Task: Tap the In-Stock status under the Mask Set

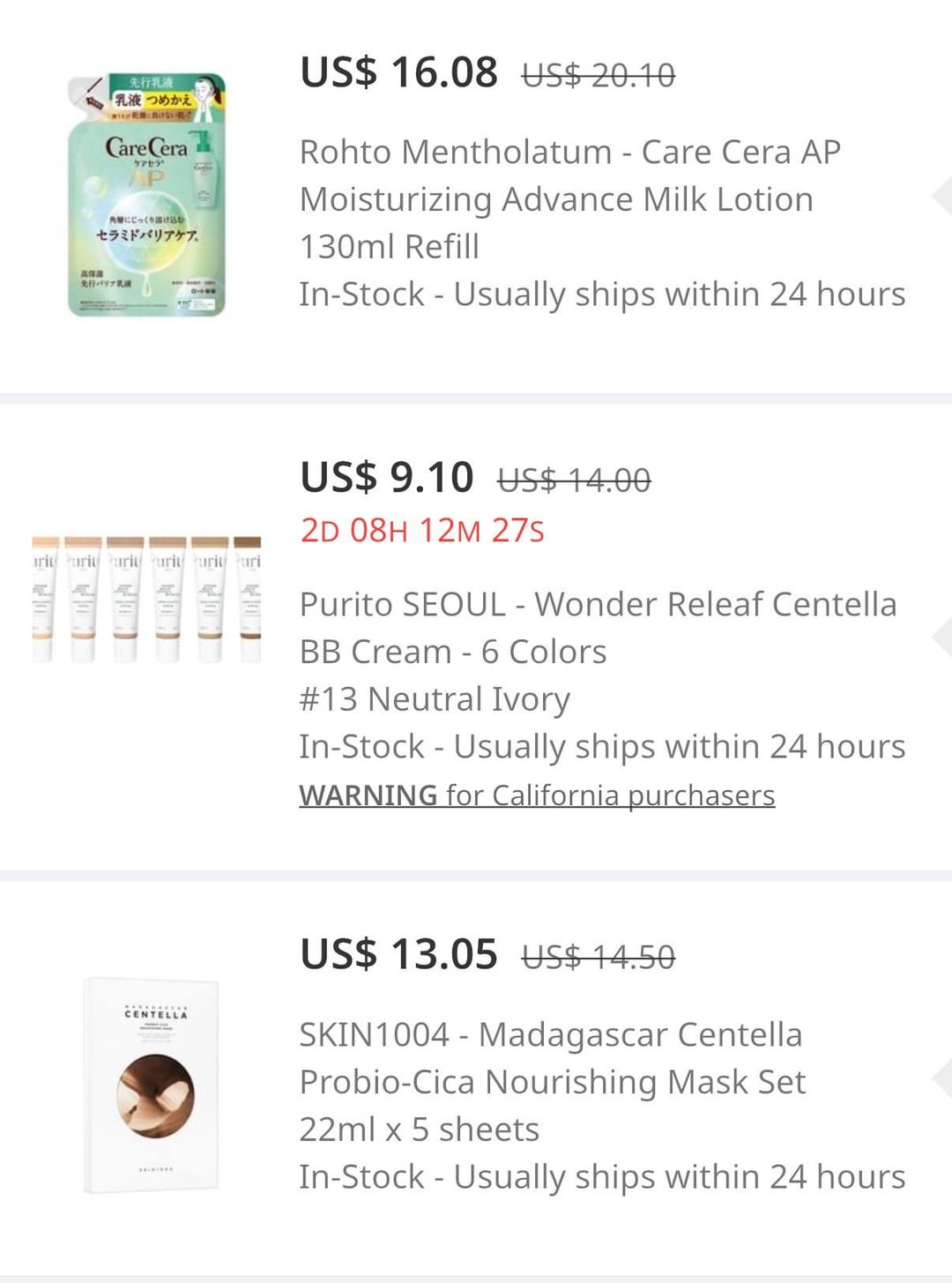Action: click(602, 1177)
